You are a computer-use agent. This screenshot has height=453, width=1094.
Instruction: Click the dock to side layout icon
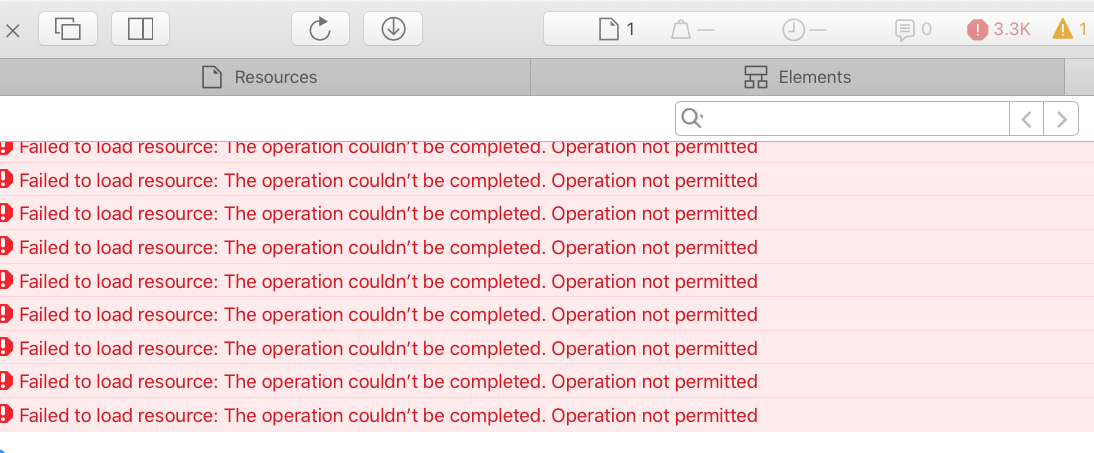tap(140, 29)
